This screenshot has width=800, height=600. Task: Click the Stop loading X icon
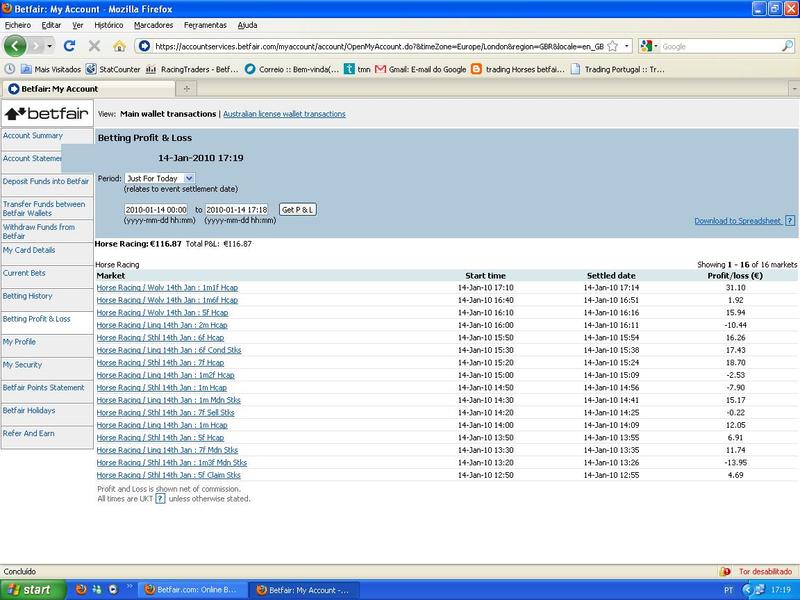point(94,46)
